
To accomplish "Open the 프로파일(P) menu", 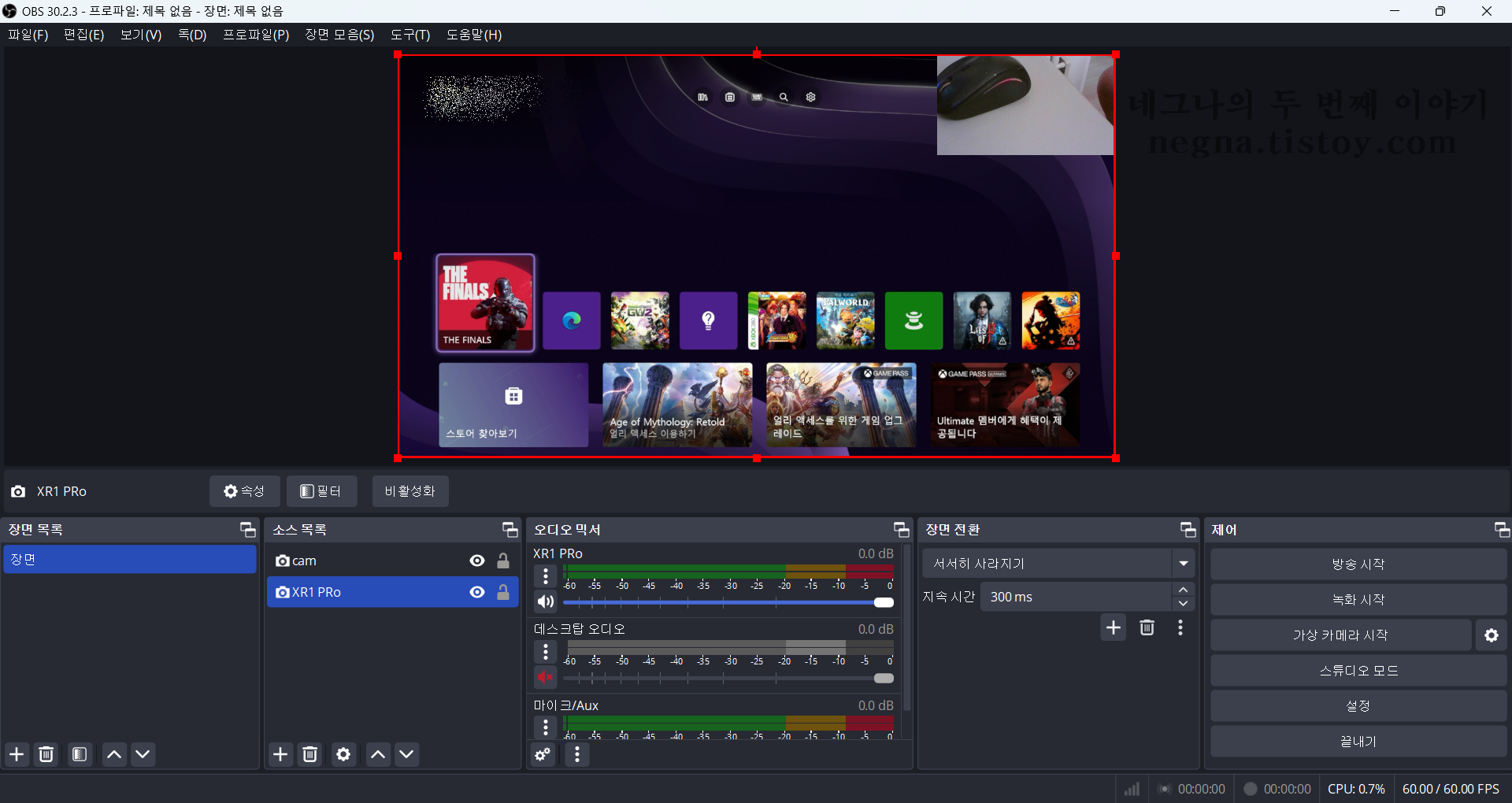I will (255, 35).
